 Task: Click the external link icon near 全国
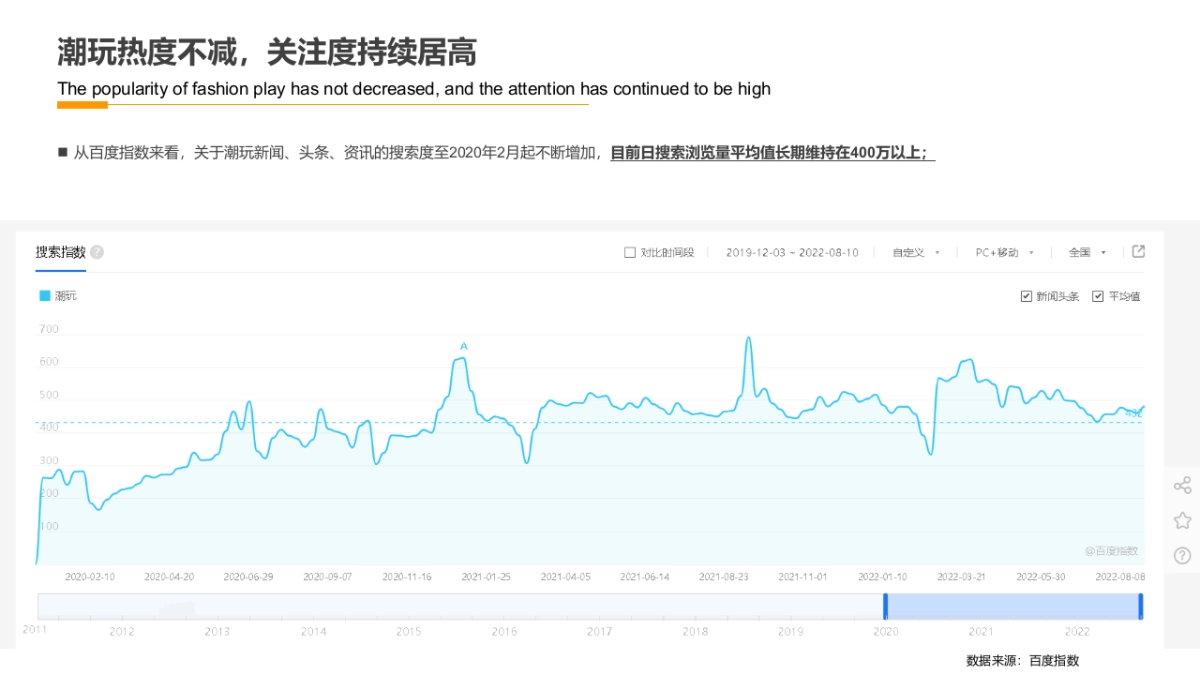[1138, 252]
